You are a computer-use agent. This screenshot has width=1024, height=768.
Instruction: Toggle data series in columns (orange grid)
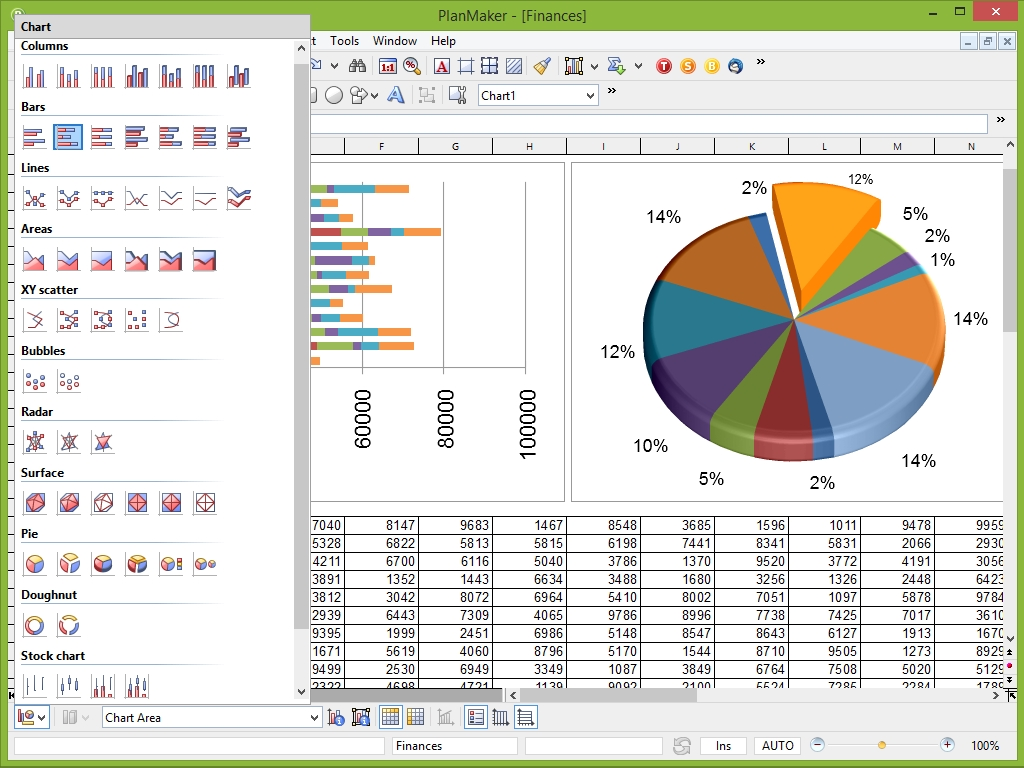click(x=415, y=718)
